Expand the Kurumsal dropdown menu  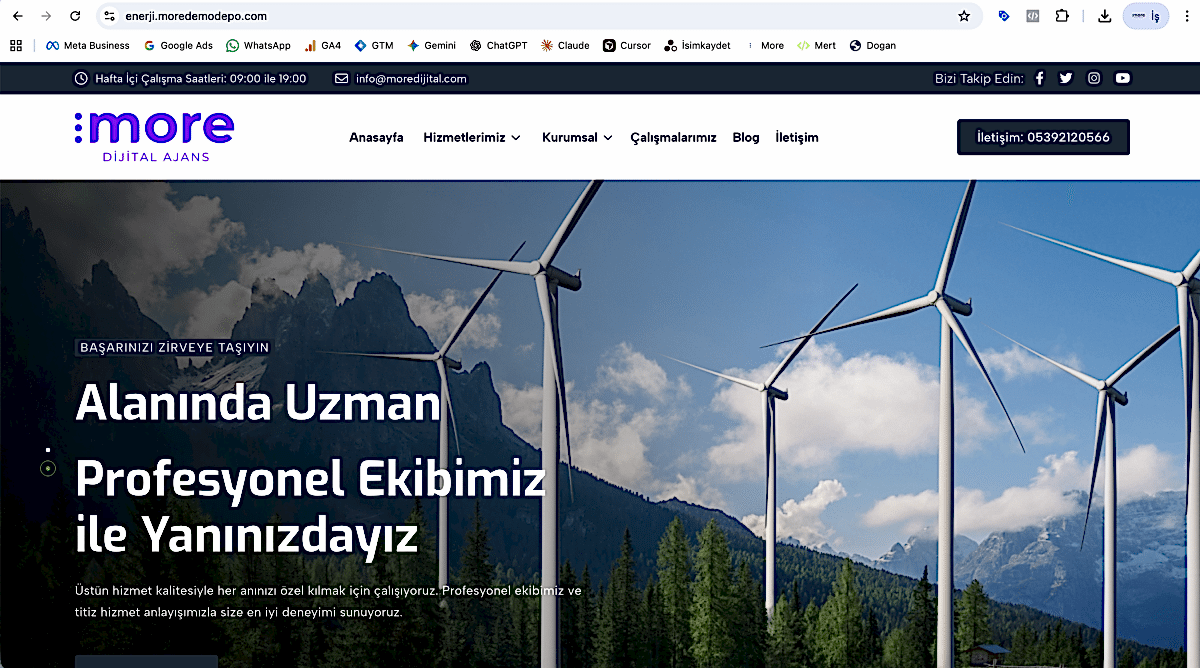(576, 137)
